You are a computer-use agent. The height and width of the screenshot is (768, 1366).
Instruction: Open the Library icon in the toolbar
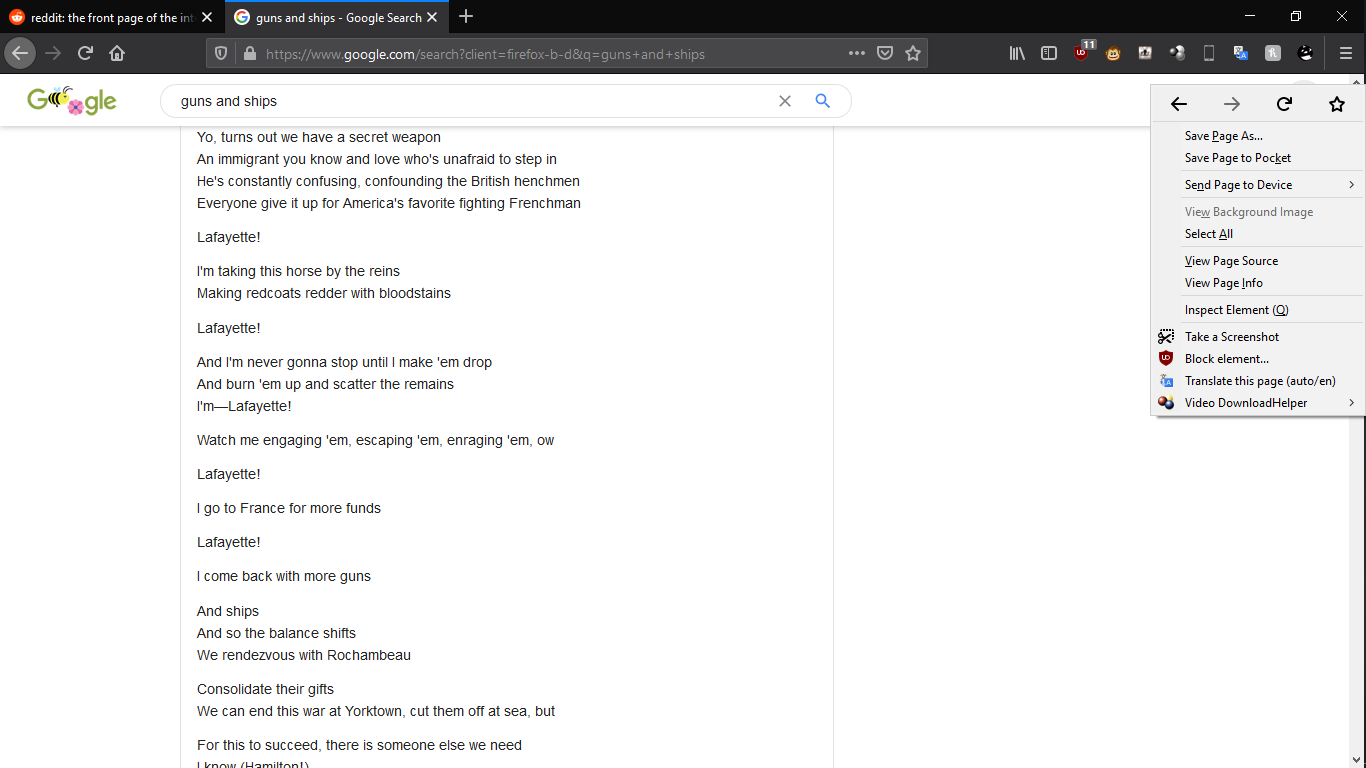point(1017,54)
